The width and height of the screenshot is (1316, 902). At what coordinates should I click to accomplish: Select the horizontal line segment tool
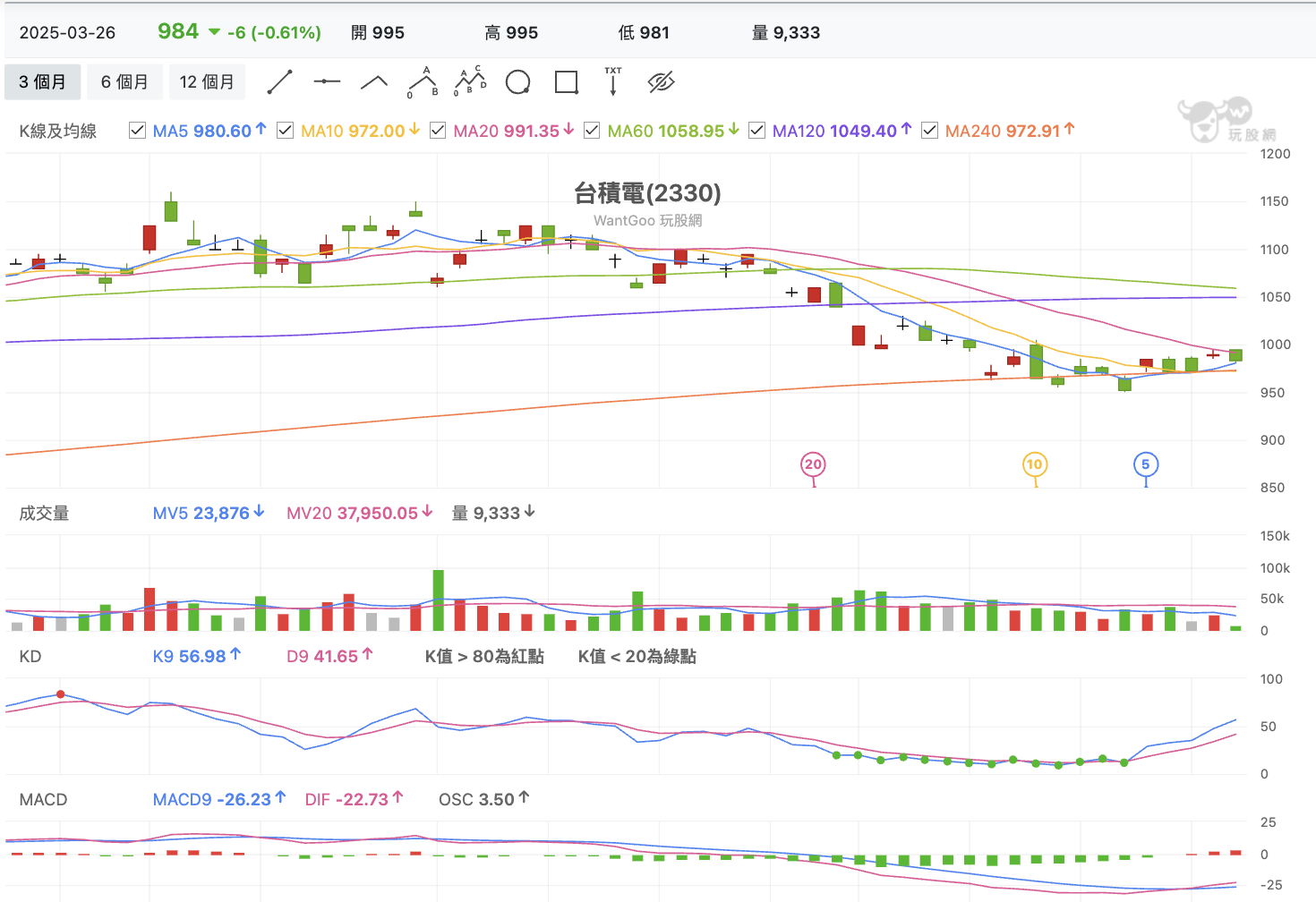click(x=327, y=82)
